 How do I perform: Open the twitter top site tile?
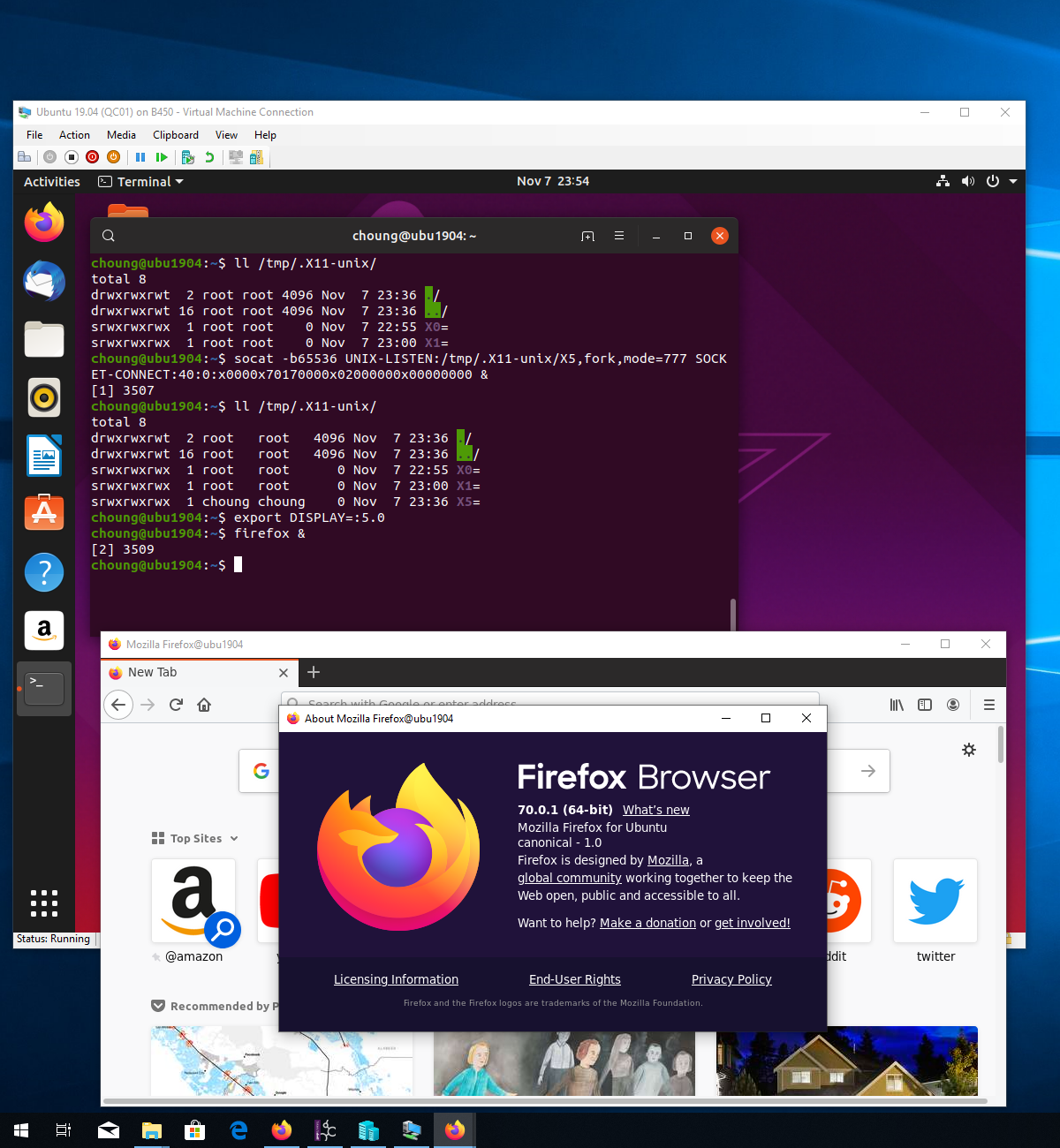tap(935, 901)
